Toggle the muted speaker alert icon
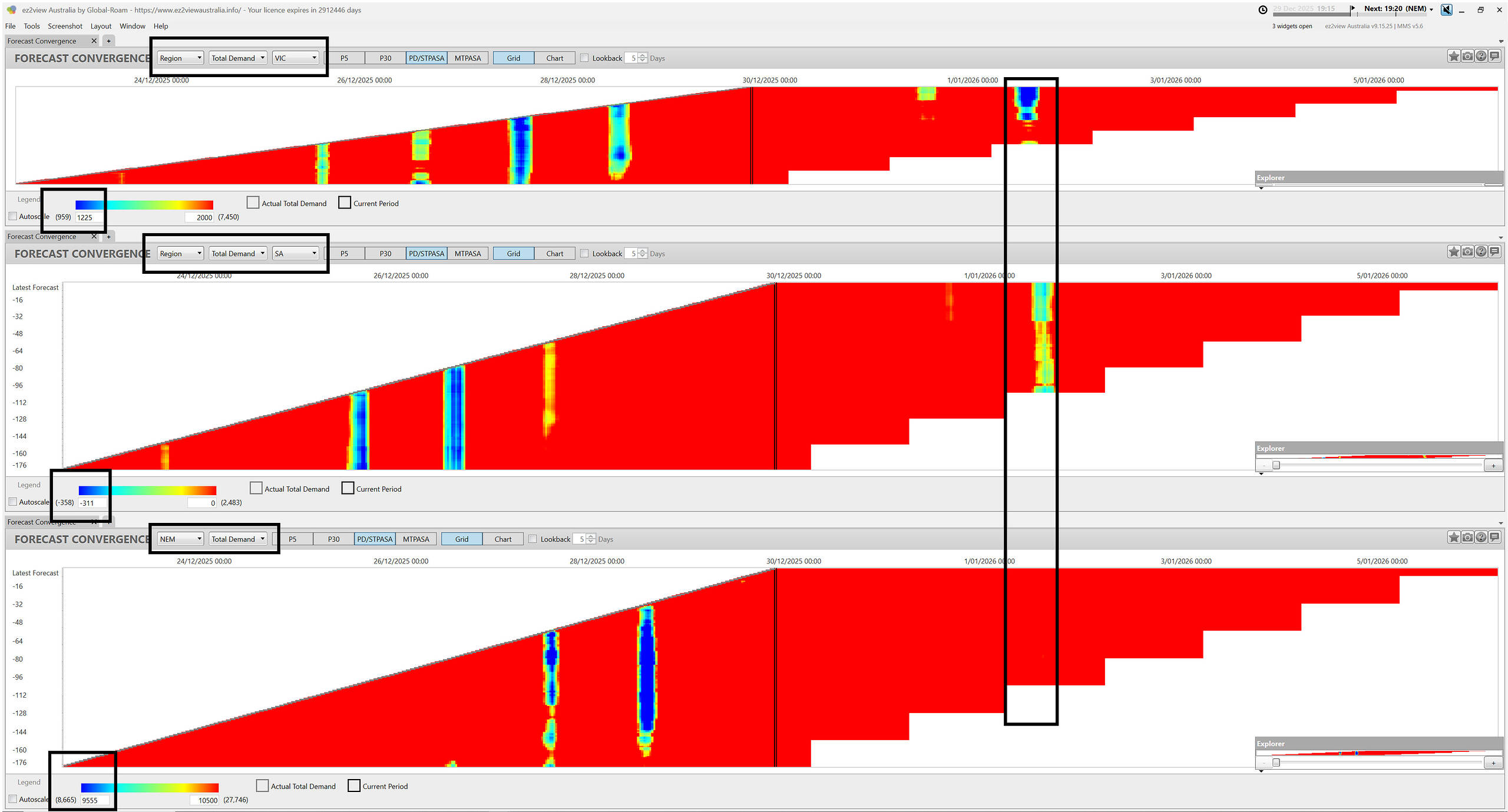The image size is (1508, 812). tap(1446, 9)
